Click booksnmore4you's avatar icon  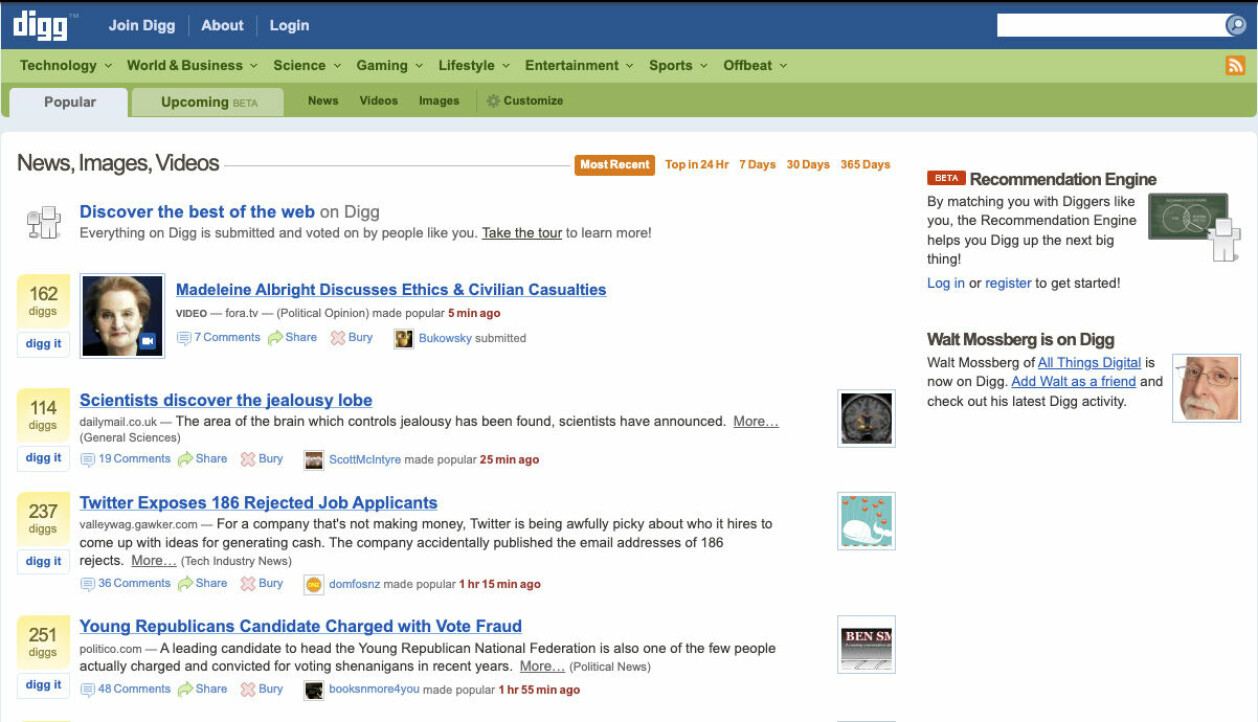click(x=314, y=690)
